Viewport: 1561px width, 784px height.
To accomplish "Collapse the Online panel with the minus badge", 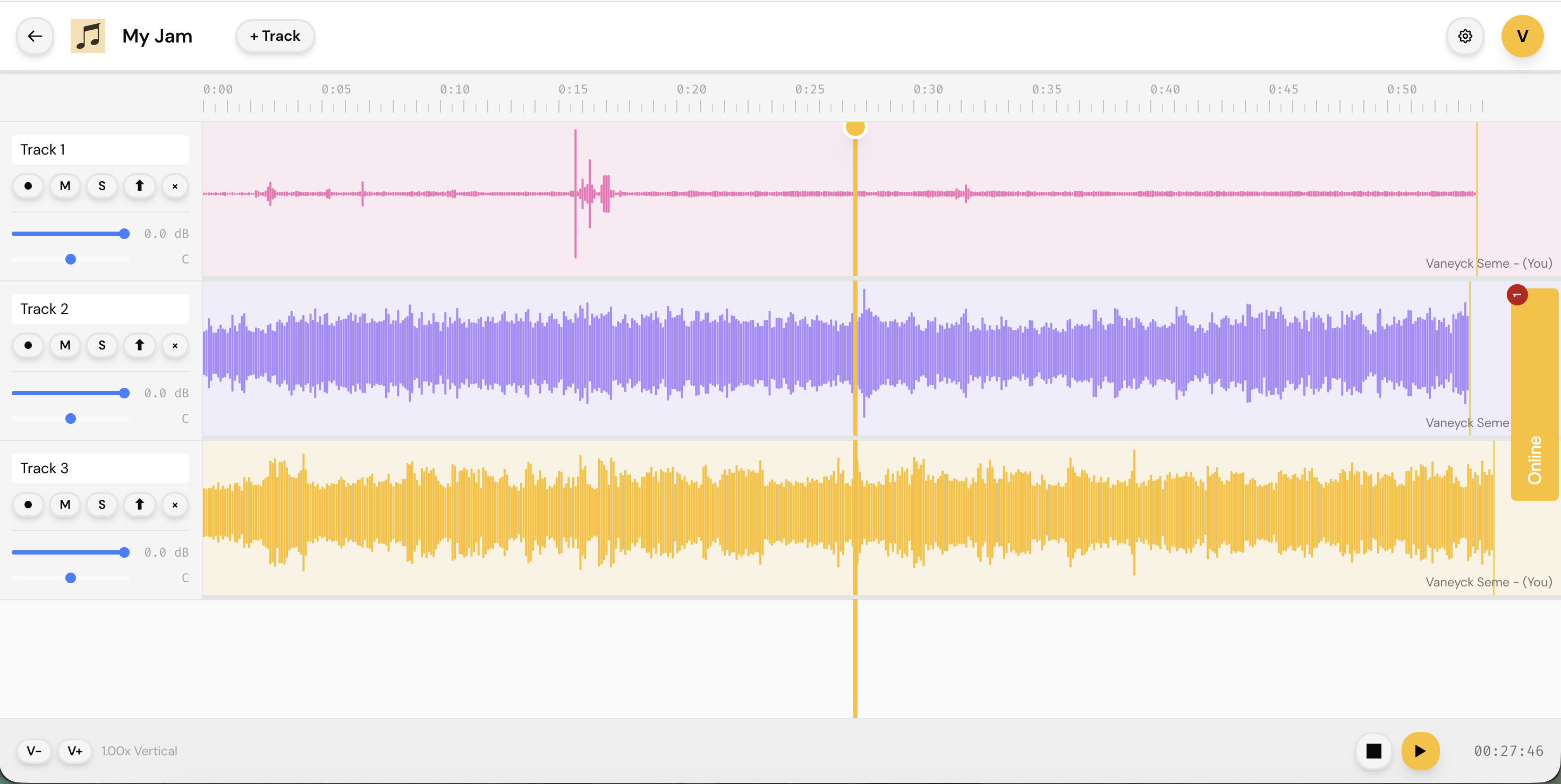I will pos(1517,294).
